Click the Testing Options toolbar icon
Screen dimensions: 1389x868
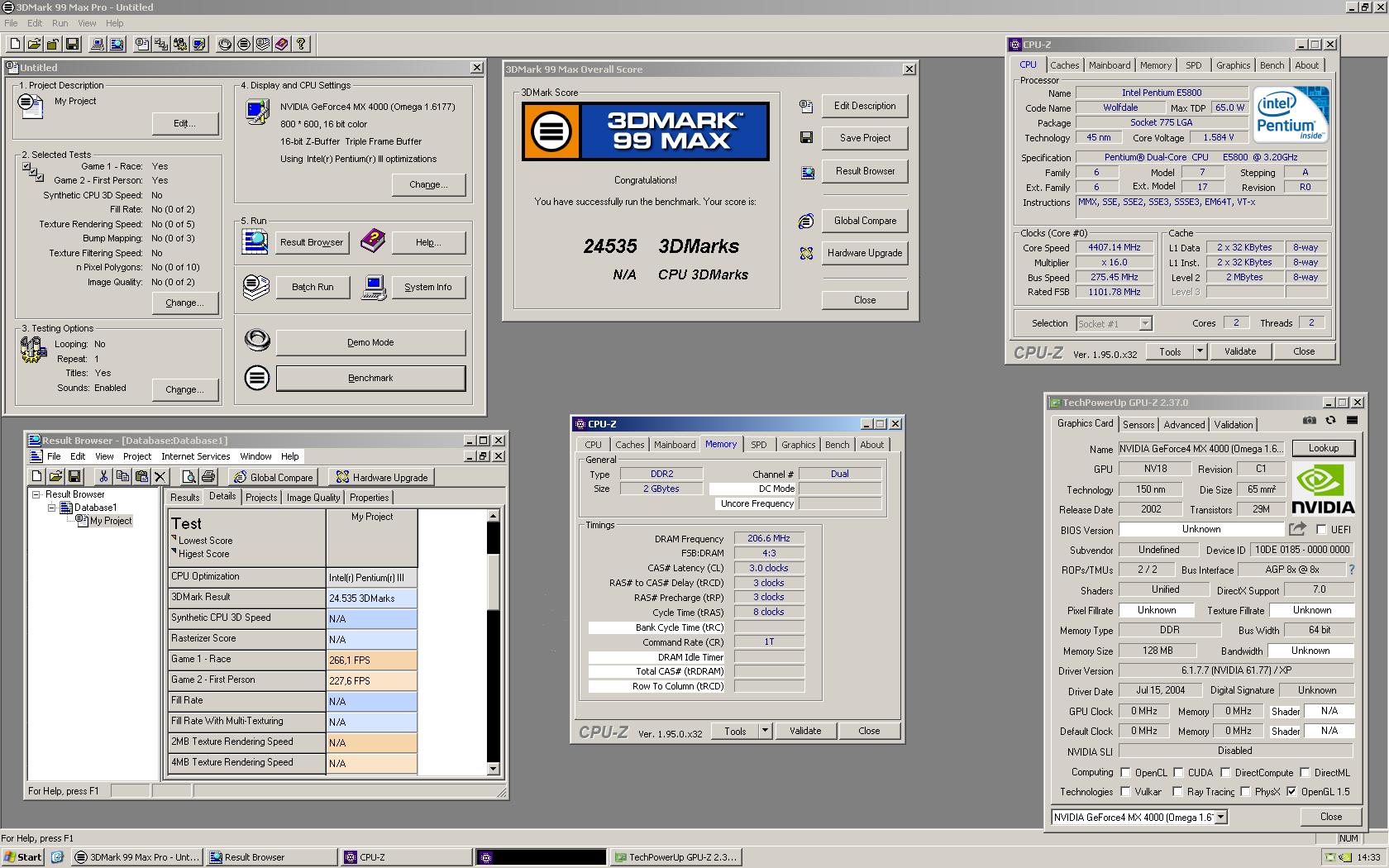[180, 44]
